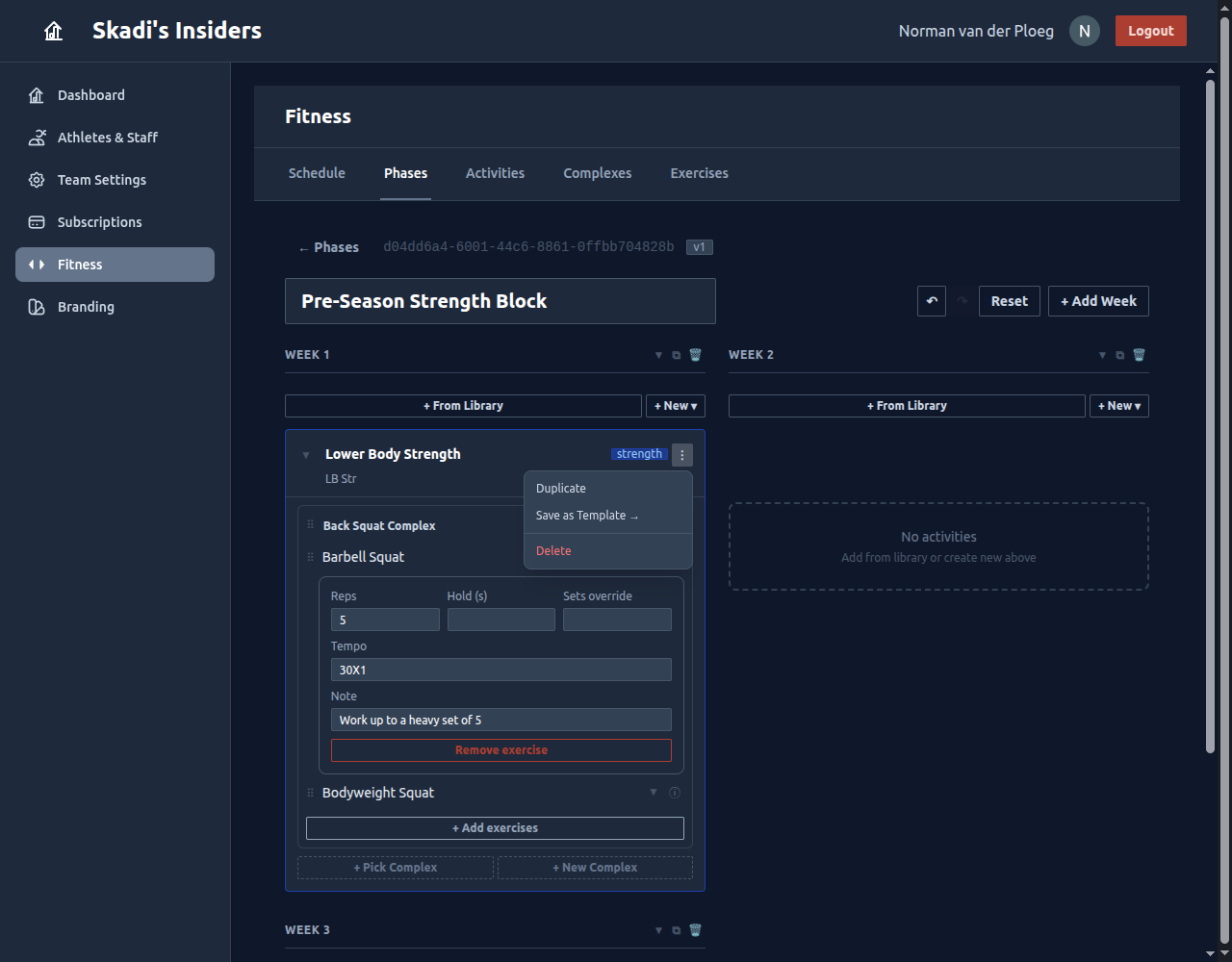Image resolution: width=1232 pixels, height=962 pixels.
Task: Duplicate Week 2 using the copy icon
Action: (1120, 355)
